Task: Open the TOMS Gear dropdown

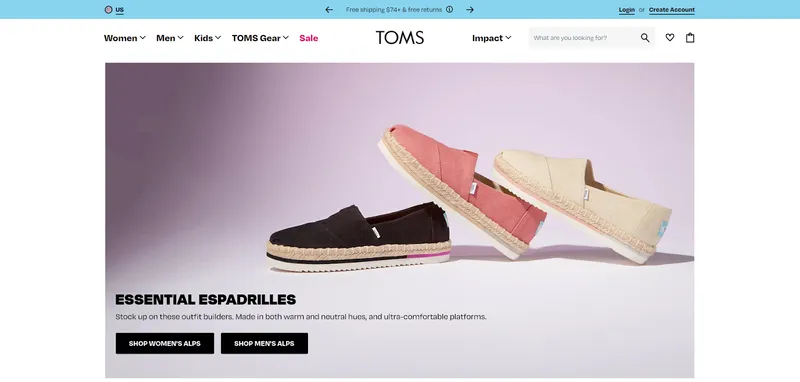Action: point(260,38)
